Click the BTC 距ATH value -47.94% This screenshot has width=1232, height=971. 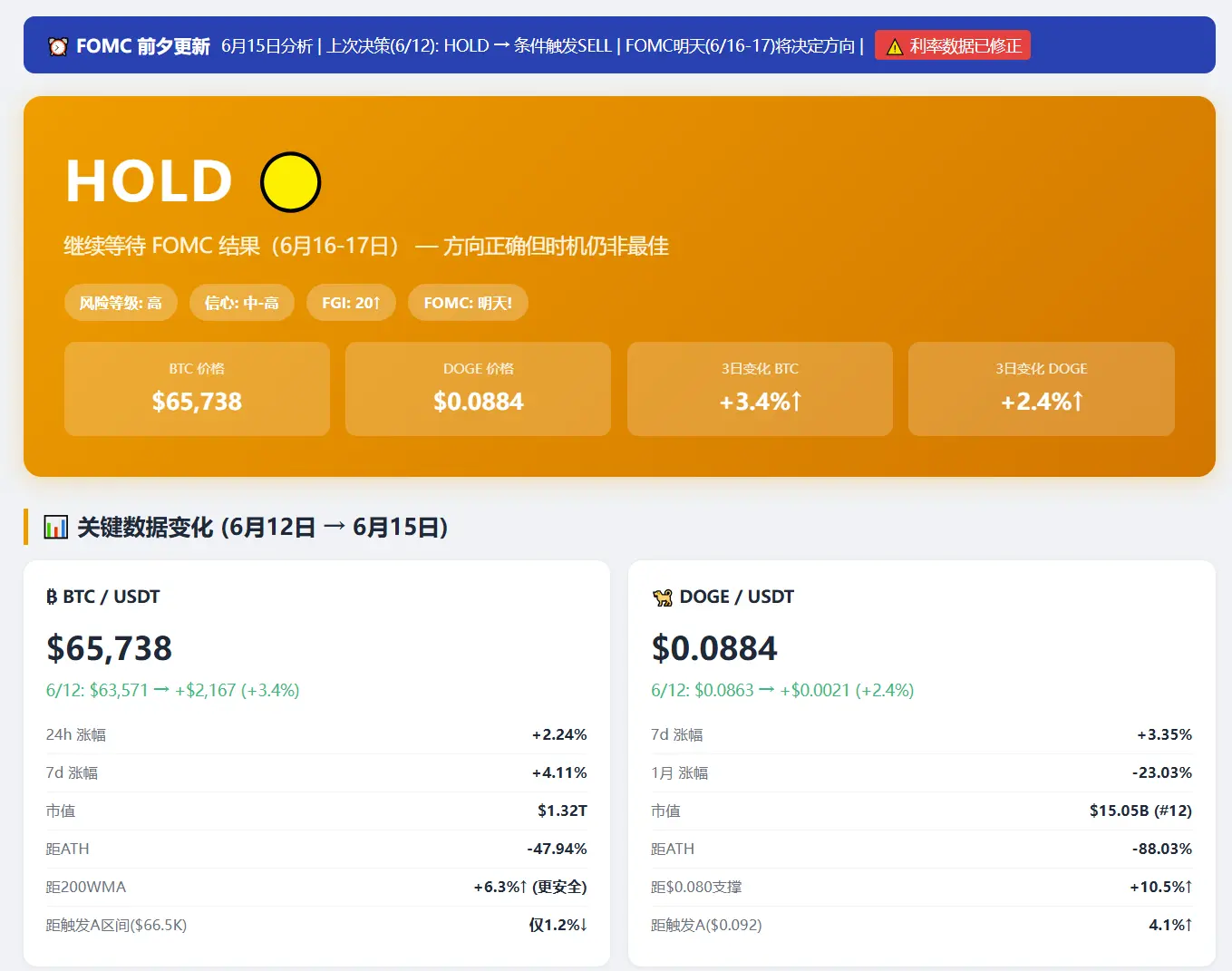[x=557, y=849]
